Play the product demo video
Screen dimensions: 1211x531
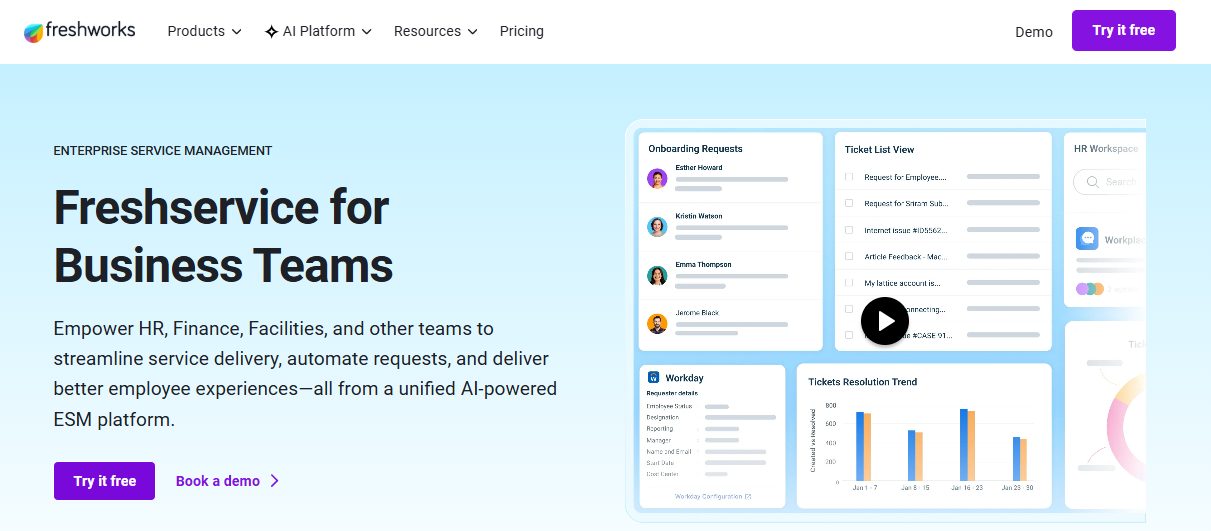pyautogui.click(x=885, y=321)
